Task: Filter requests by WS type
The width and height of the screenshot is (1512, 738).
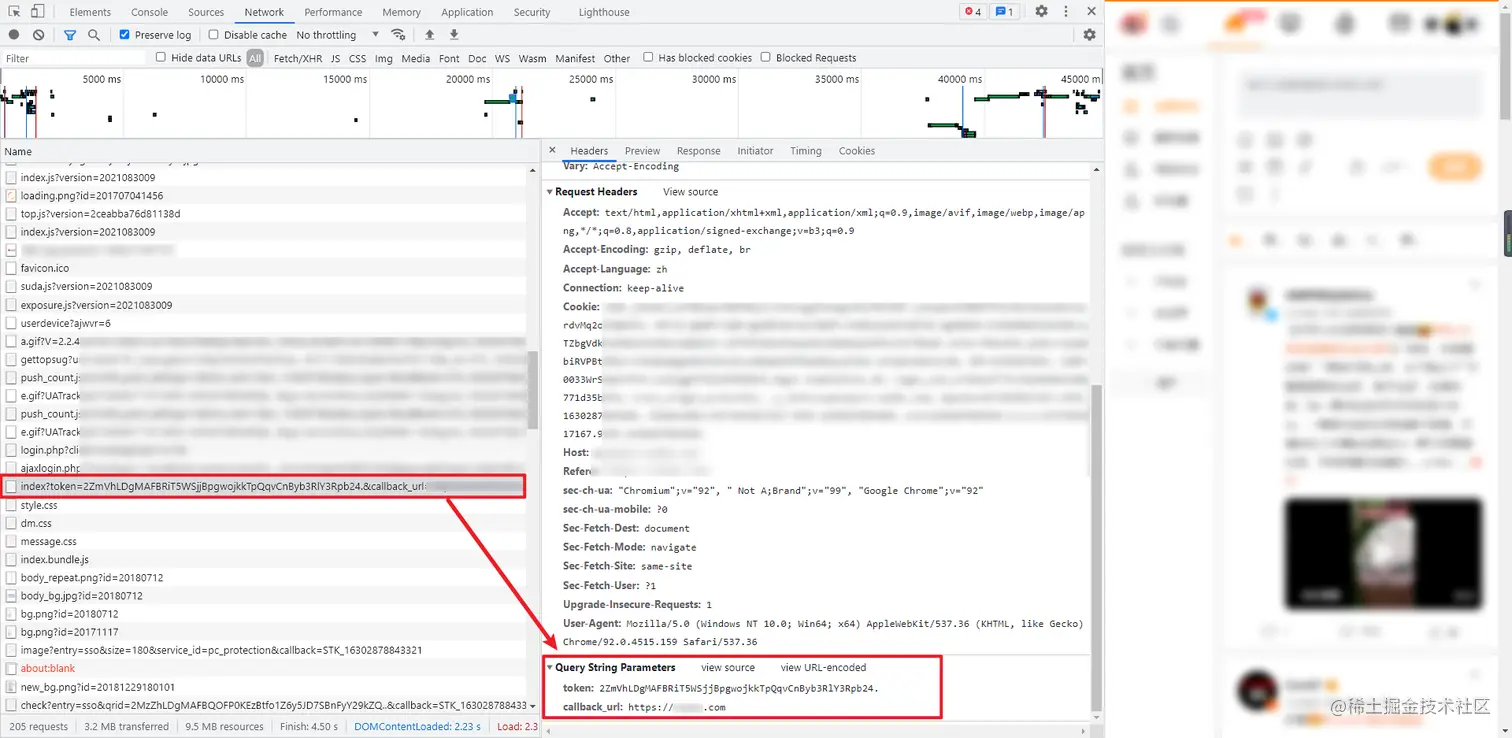Action: (502, 58)
